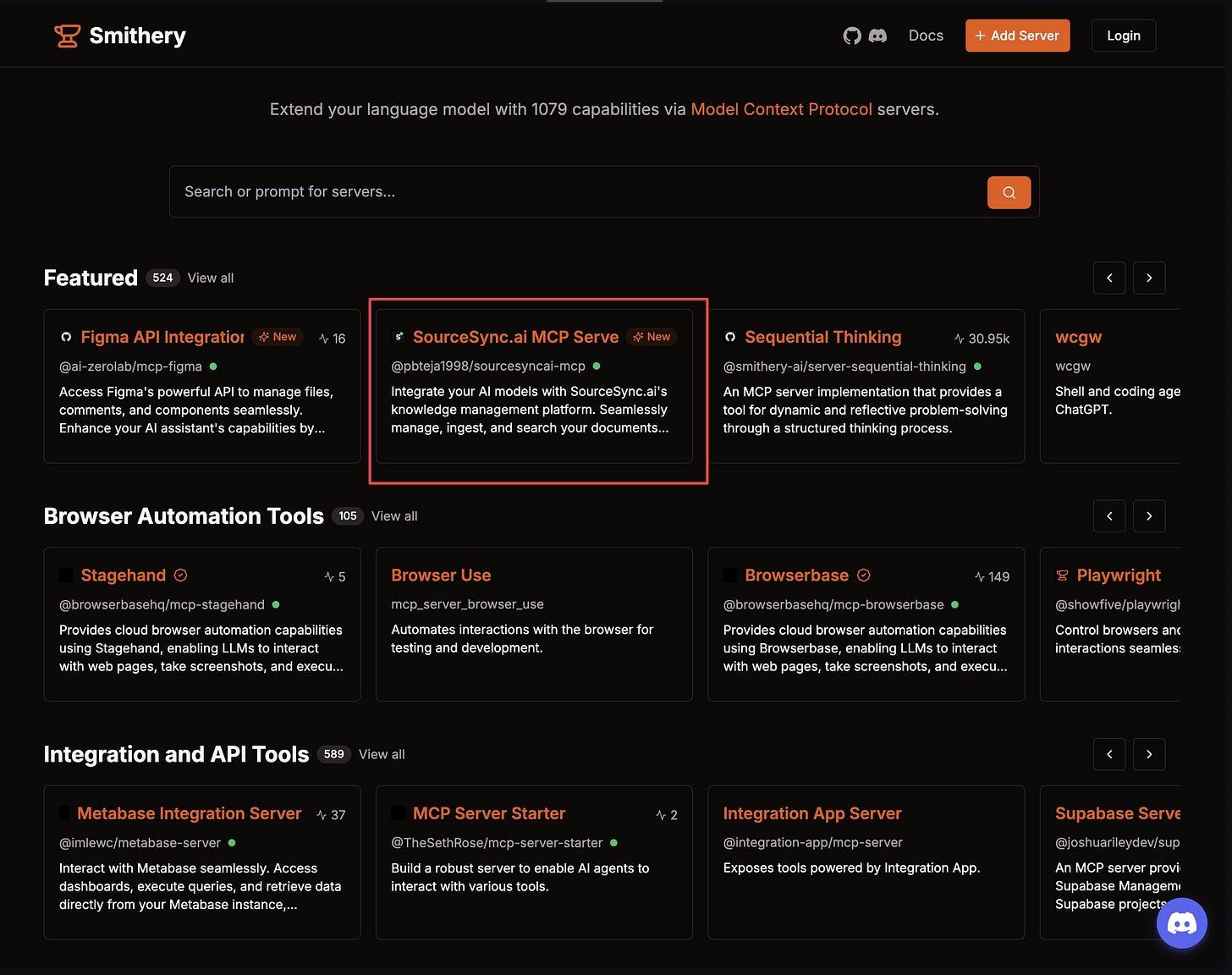Click usage count icon showing 30.95k
Viewport: 1232px width, 975px height.
(x=959, y=339)
